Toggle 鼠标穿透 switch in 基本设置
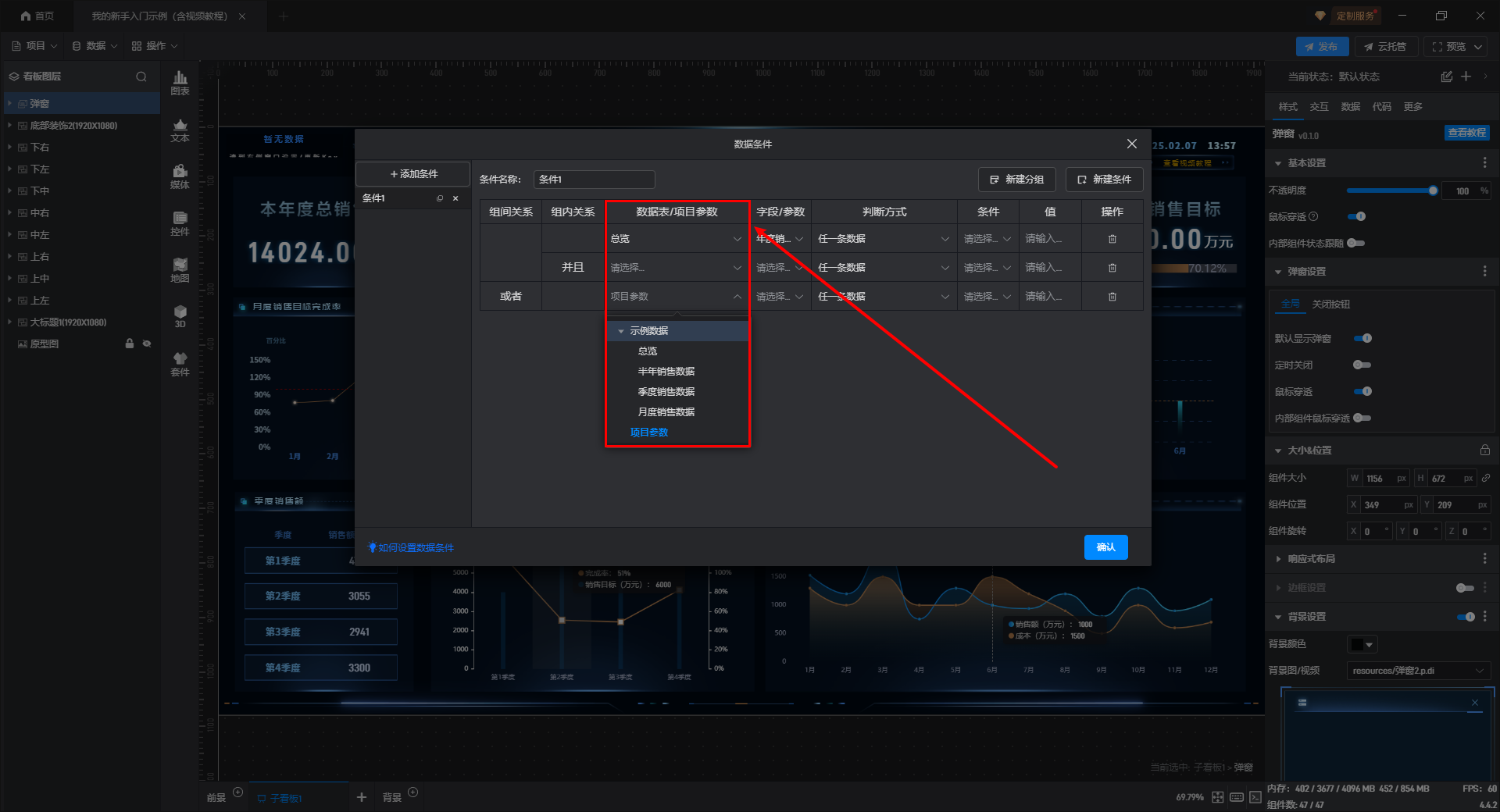1500x812 pixels. pos(1357,216)
